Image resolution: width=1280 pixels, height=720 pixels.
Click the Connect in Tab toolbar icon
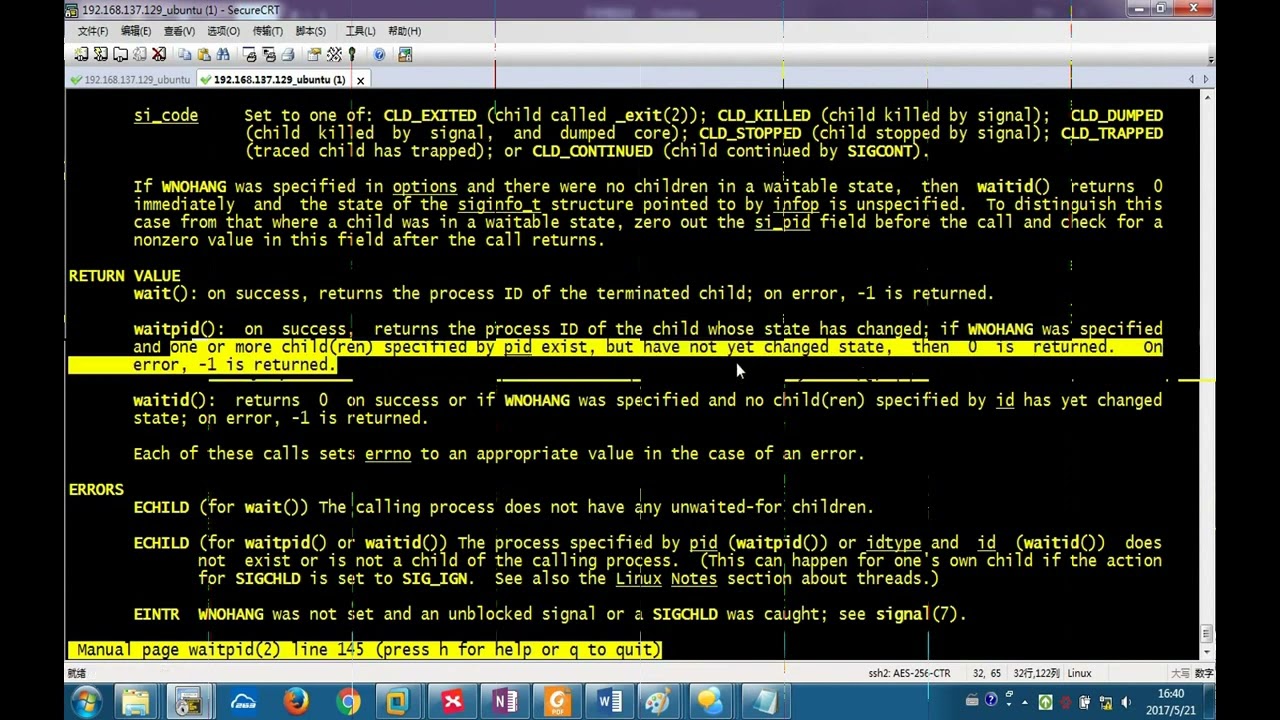click(x=120, y=55)
